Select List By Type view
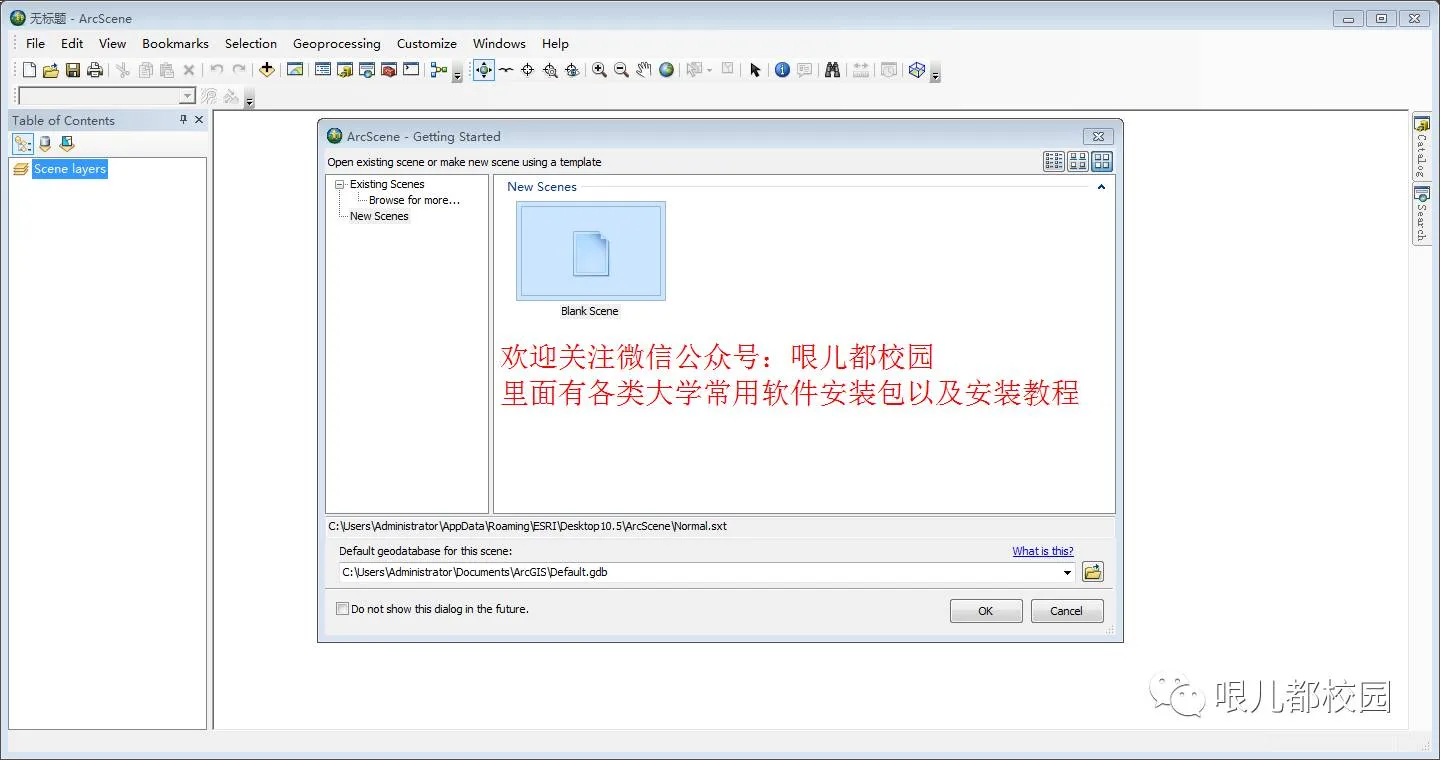 pos(67,144)
